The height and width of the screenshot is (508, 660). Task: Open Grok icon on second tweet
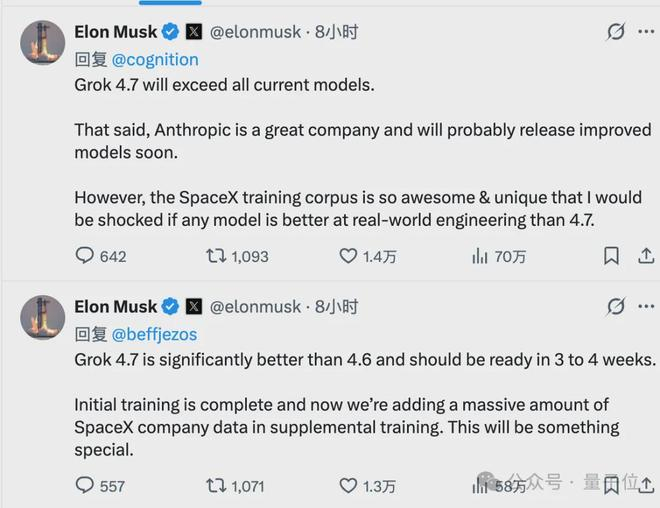[616, 306]
